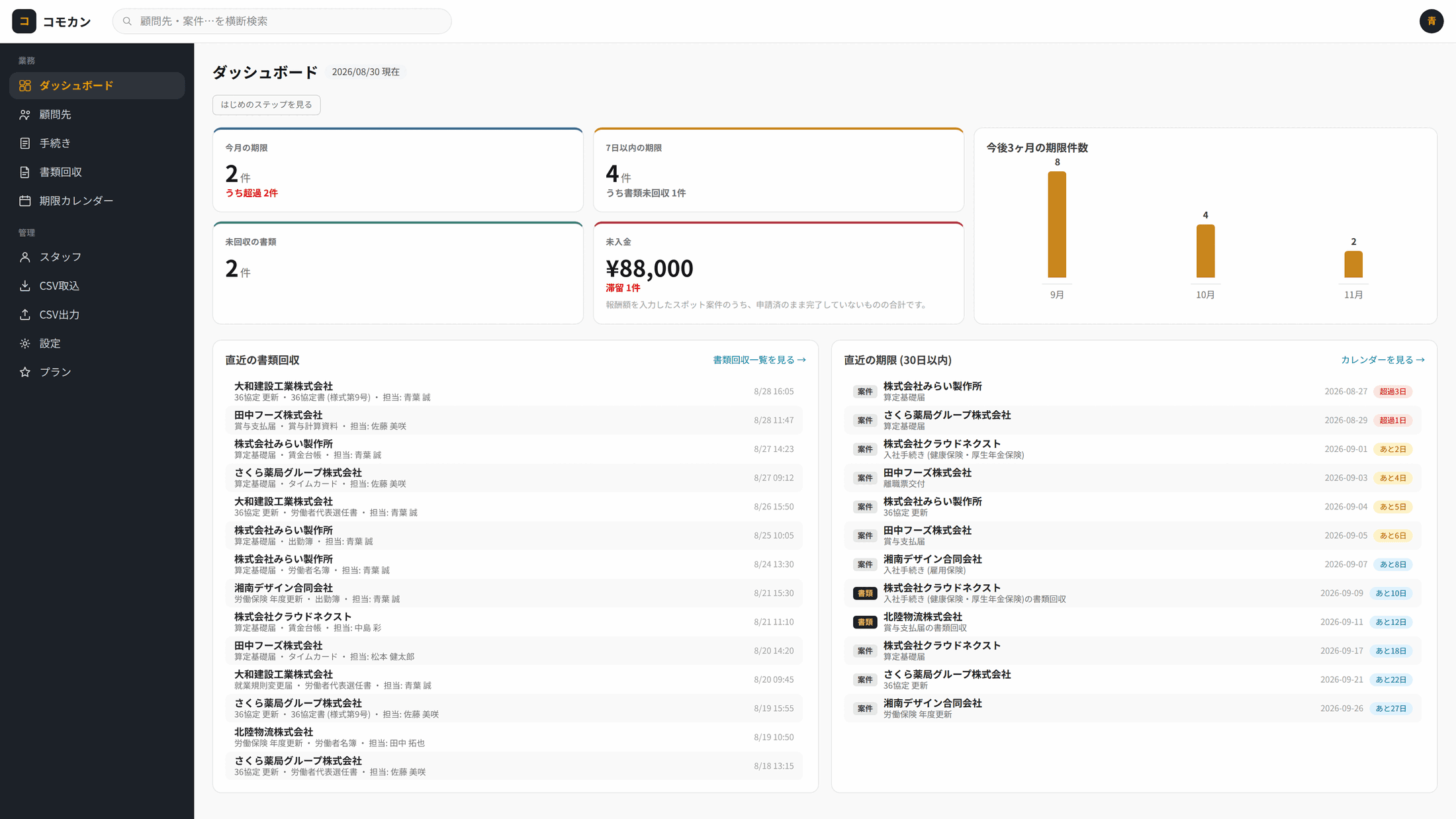Image resolution: width=1456 pixels, height=819 pixels.
Task: Click the search magnifier icon
Action: (127, 21)
